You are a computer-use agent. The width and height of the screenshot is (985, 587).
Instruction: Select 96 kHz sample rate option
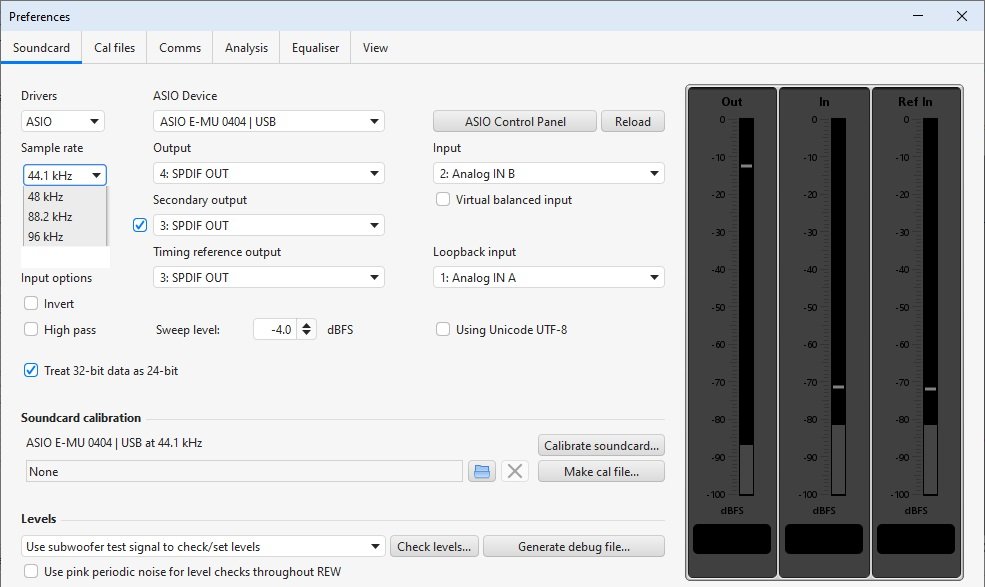point(65,237)
